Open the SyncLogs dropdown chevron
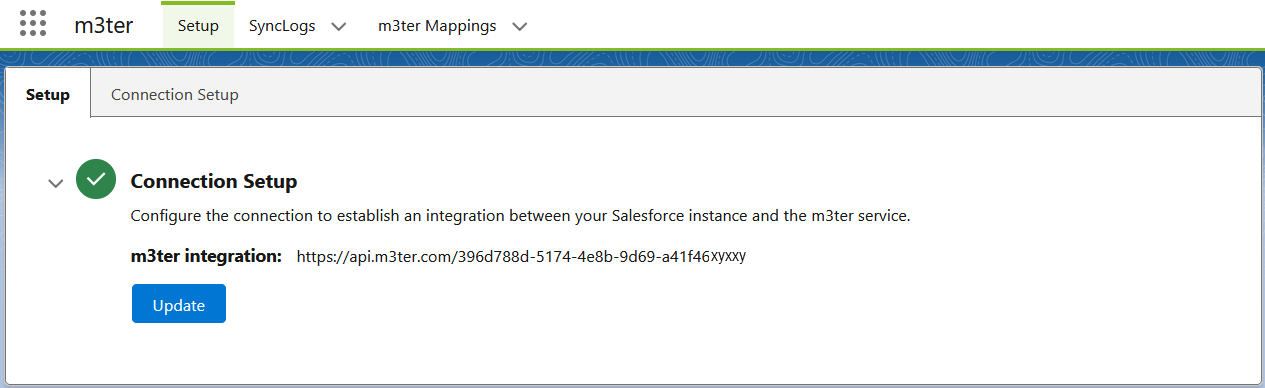This screenshot has width=1265, height=388. [x=339, y=26]
